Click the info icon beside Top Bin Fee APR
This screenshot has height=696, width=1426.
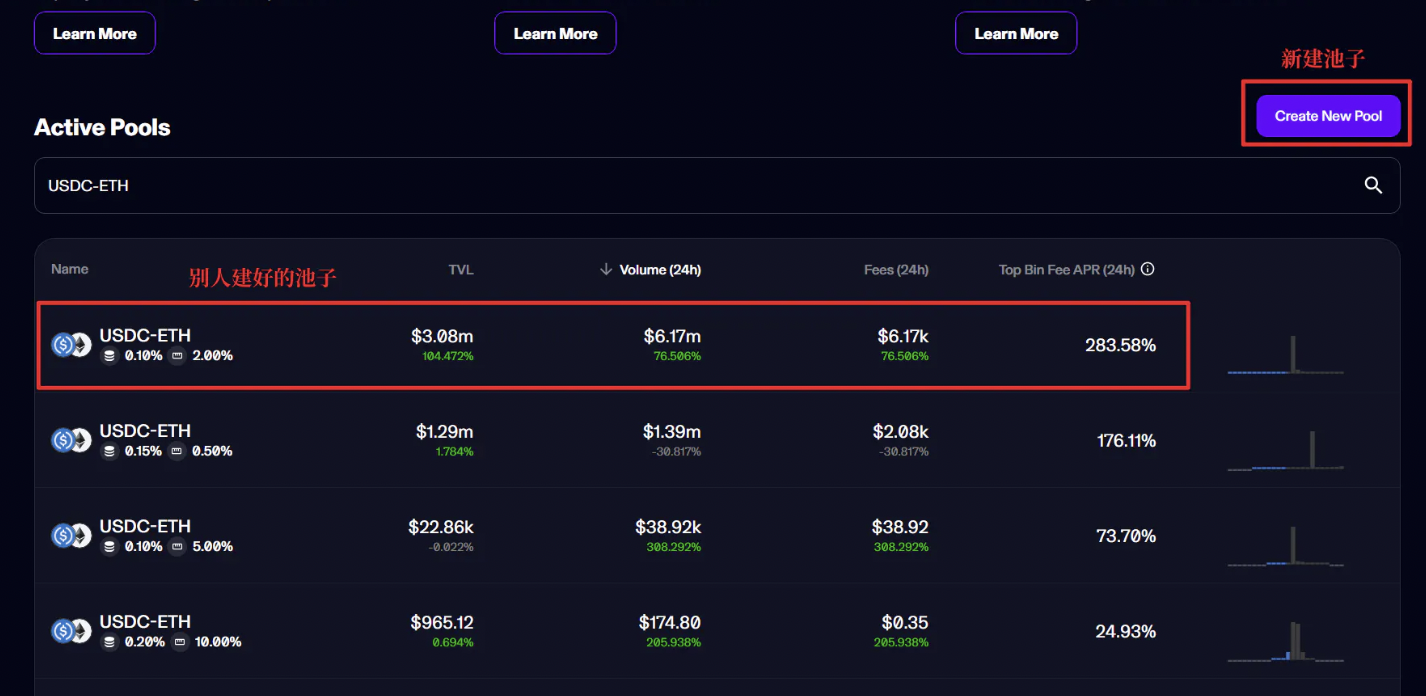pyautogui.click(x=1148, y=269)
